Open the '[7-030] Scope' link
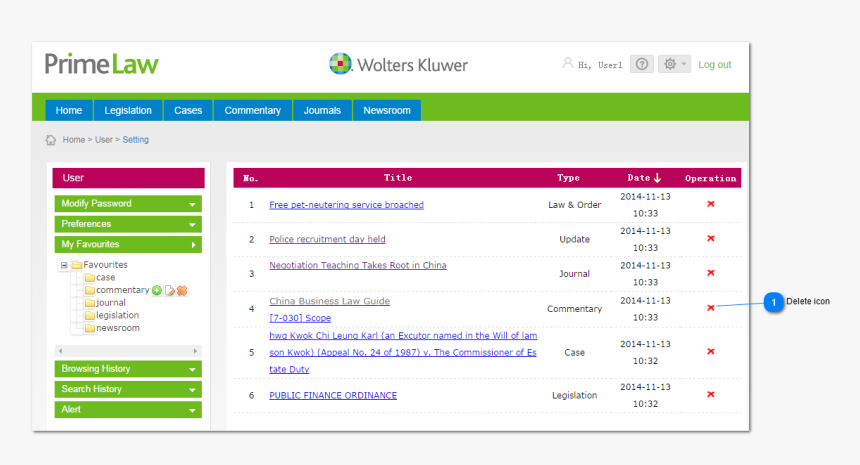The width and height of the screenshot is (860, 465). coord(300,318)
